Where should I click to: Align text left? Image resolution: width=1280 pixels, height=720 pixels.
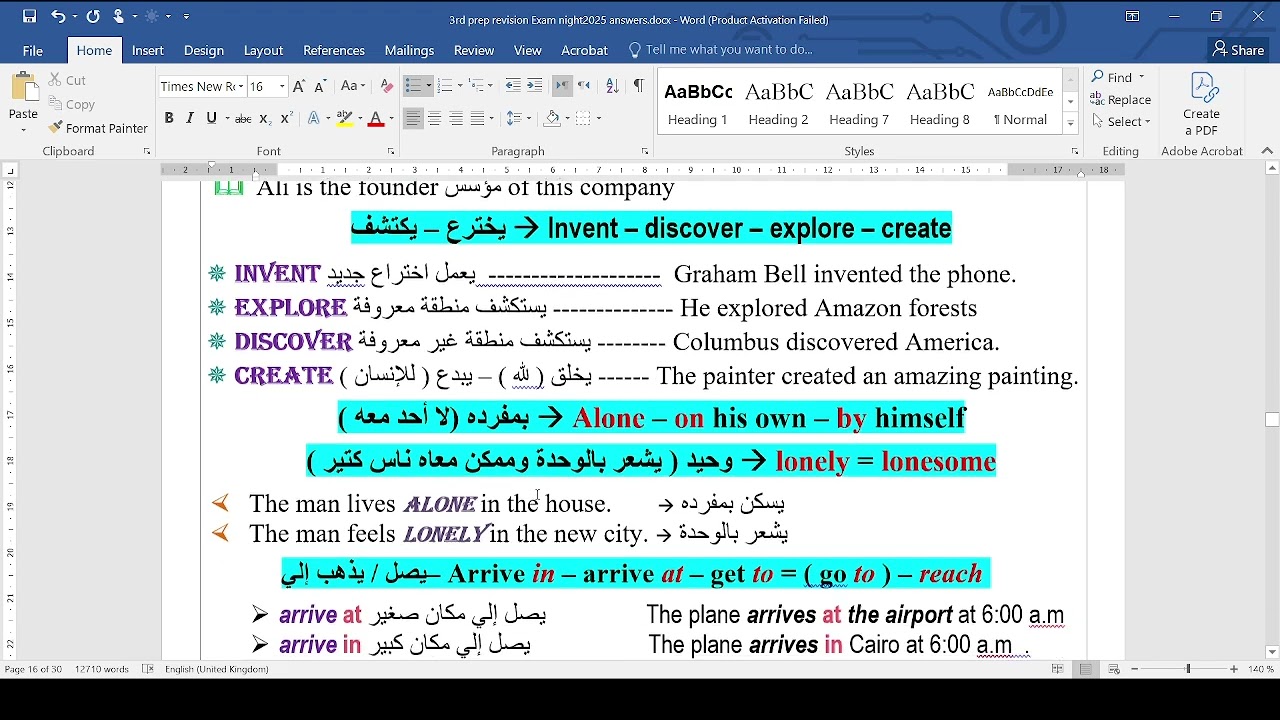[413, 118]
